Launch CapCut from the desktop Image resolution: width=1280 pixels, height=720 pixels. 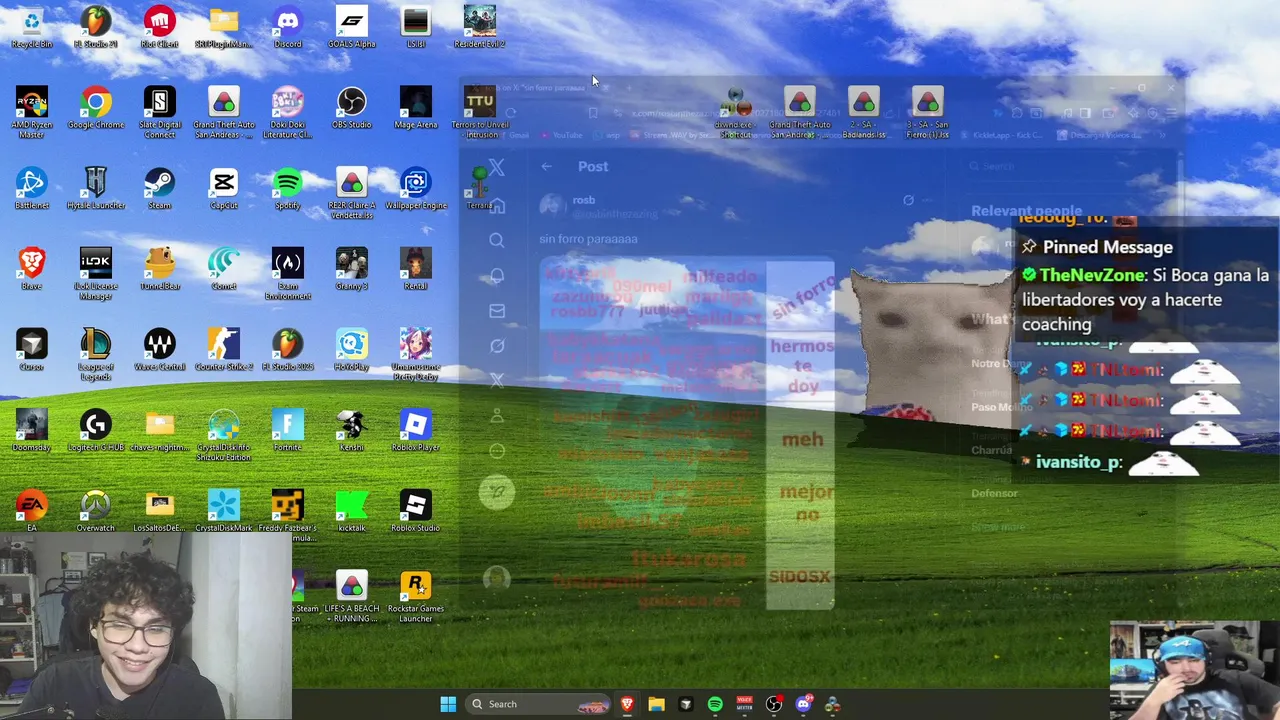coord(224,189)
